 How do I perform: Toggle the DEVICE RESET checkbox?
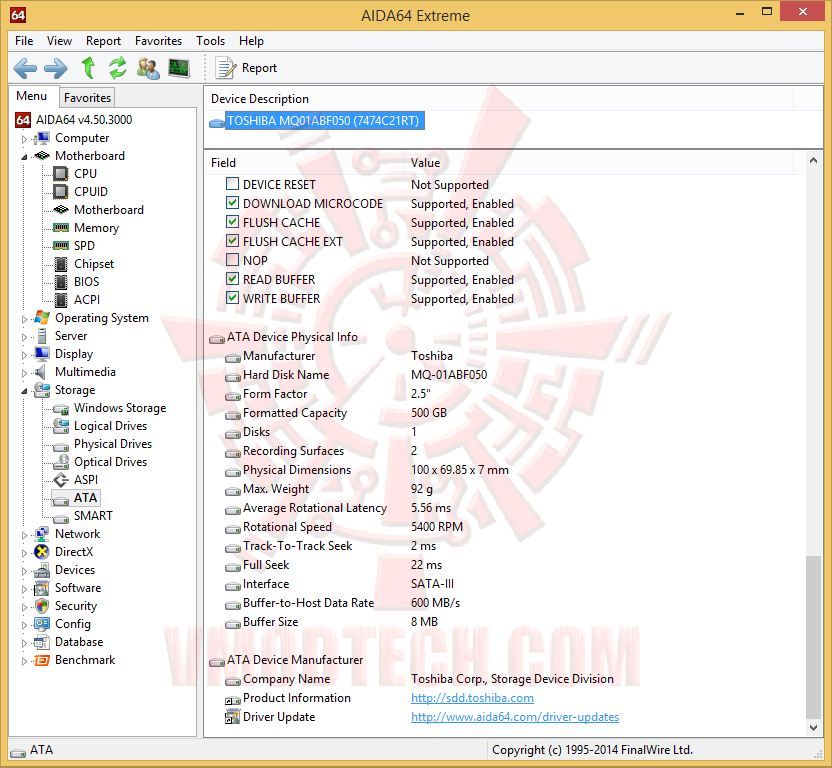point(232,184)
